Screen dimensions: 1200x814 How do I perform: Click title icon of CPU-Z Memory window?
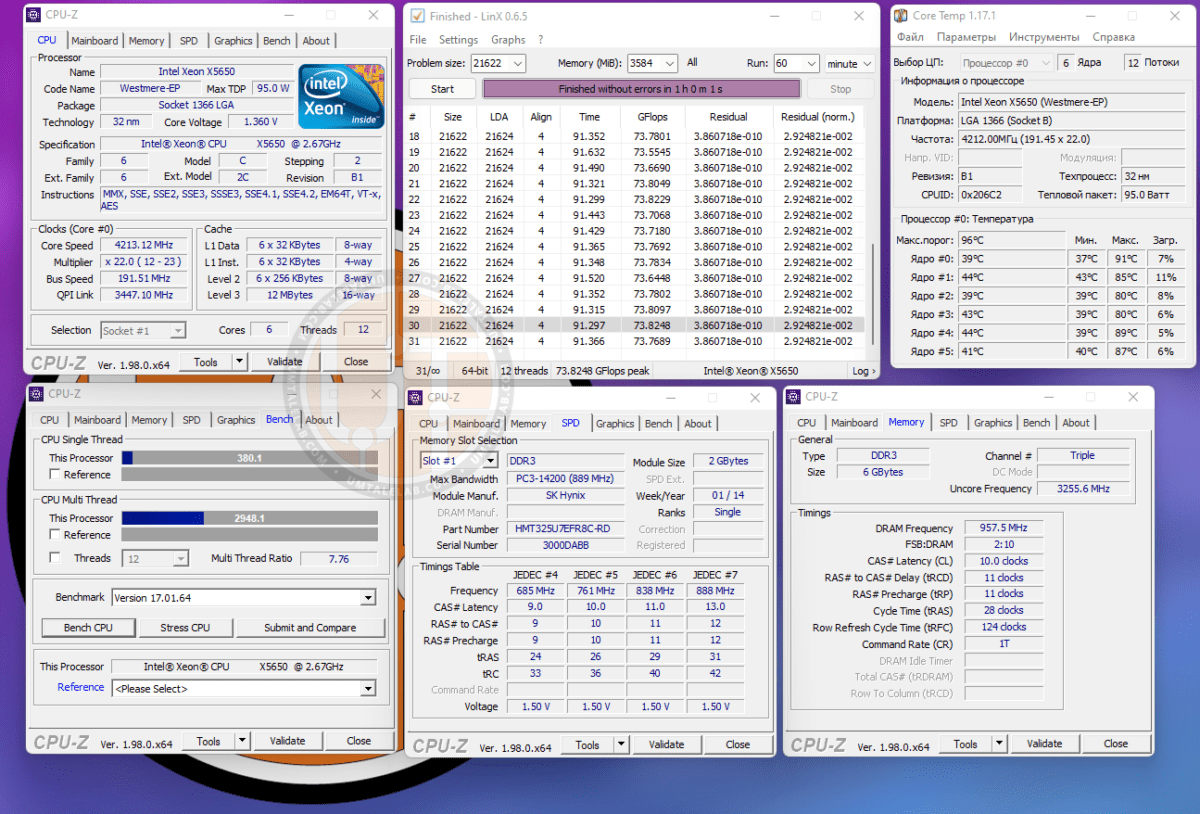click(x=793, y=396)
